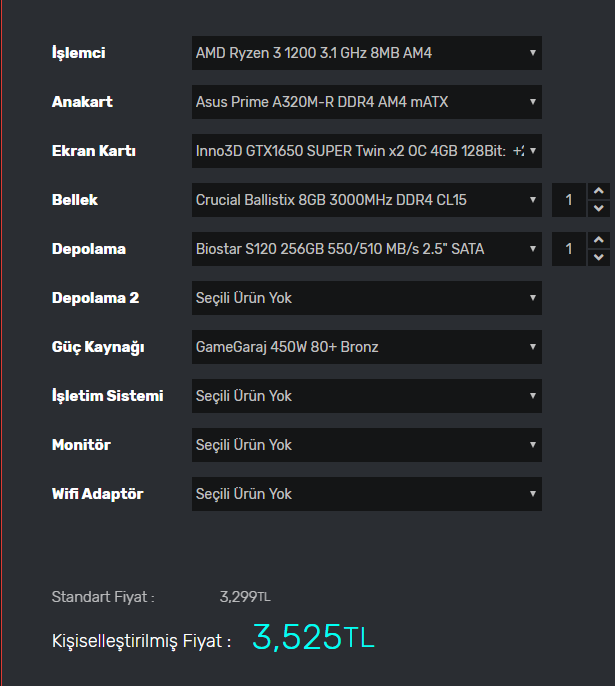Expand the Ekran Kartı graphics card dropdown
Image resolution: width=615 pixels, height=686 pixels.
(367, 151)
